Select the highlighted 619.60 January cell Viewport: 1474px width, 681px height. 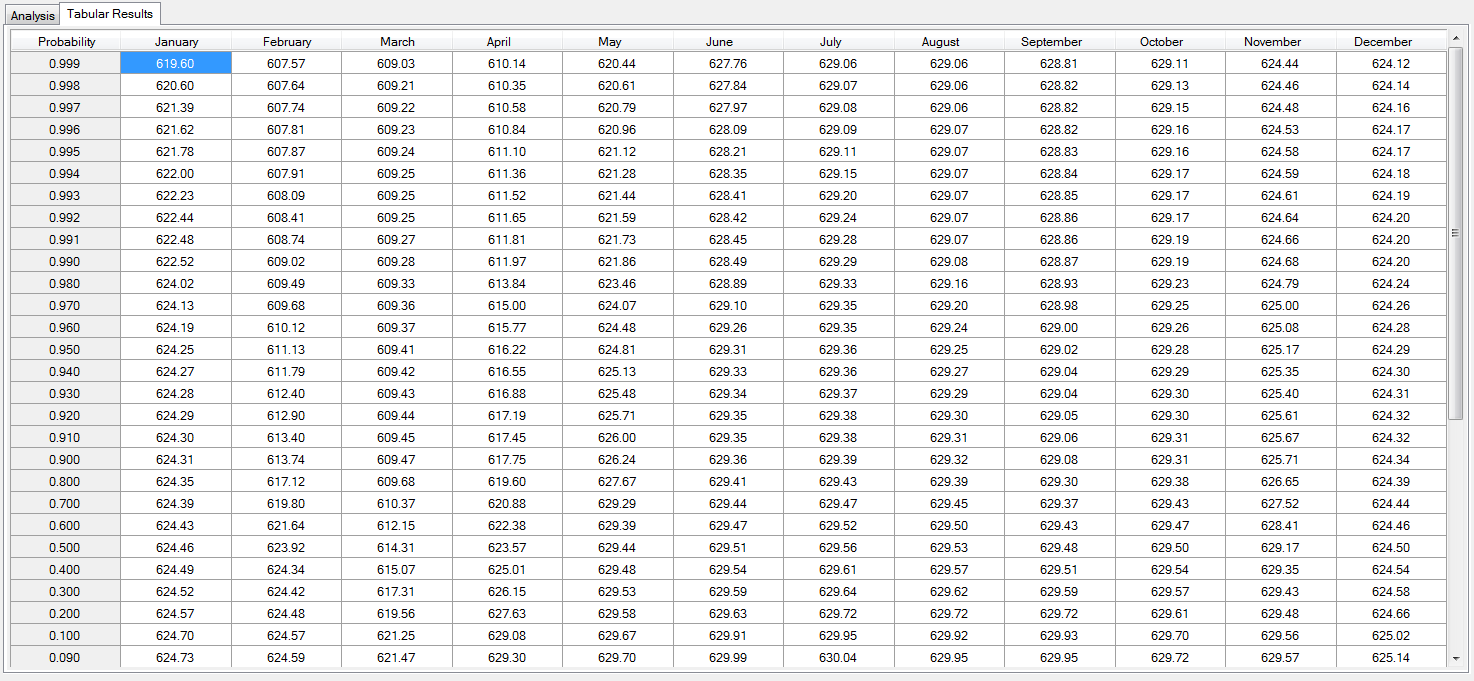point(175,63)
